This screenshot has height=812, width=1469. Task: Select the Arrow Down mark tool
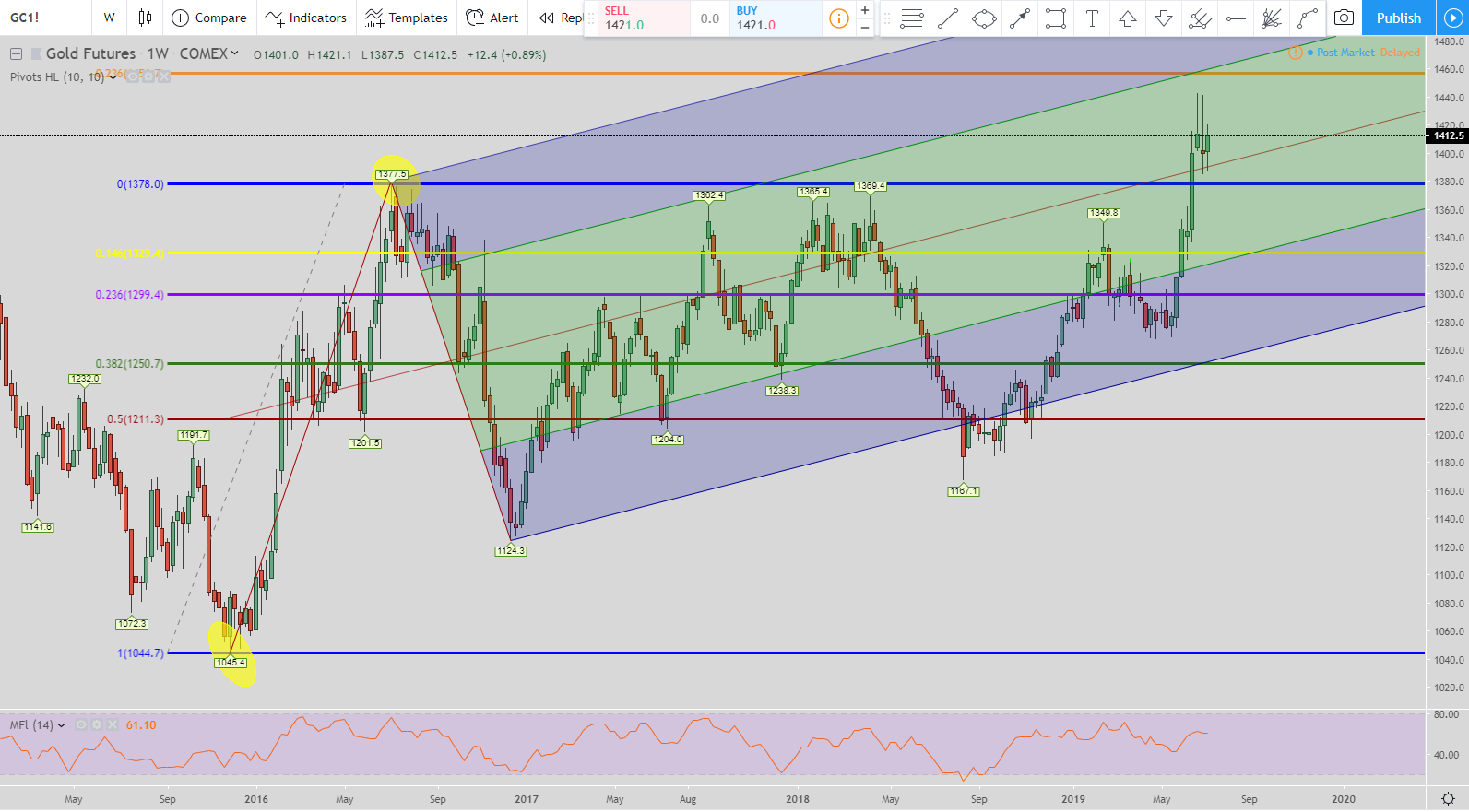pyautogui.click(x=1164, y=18)
